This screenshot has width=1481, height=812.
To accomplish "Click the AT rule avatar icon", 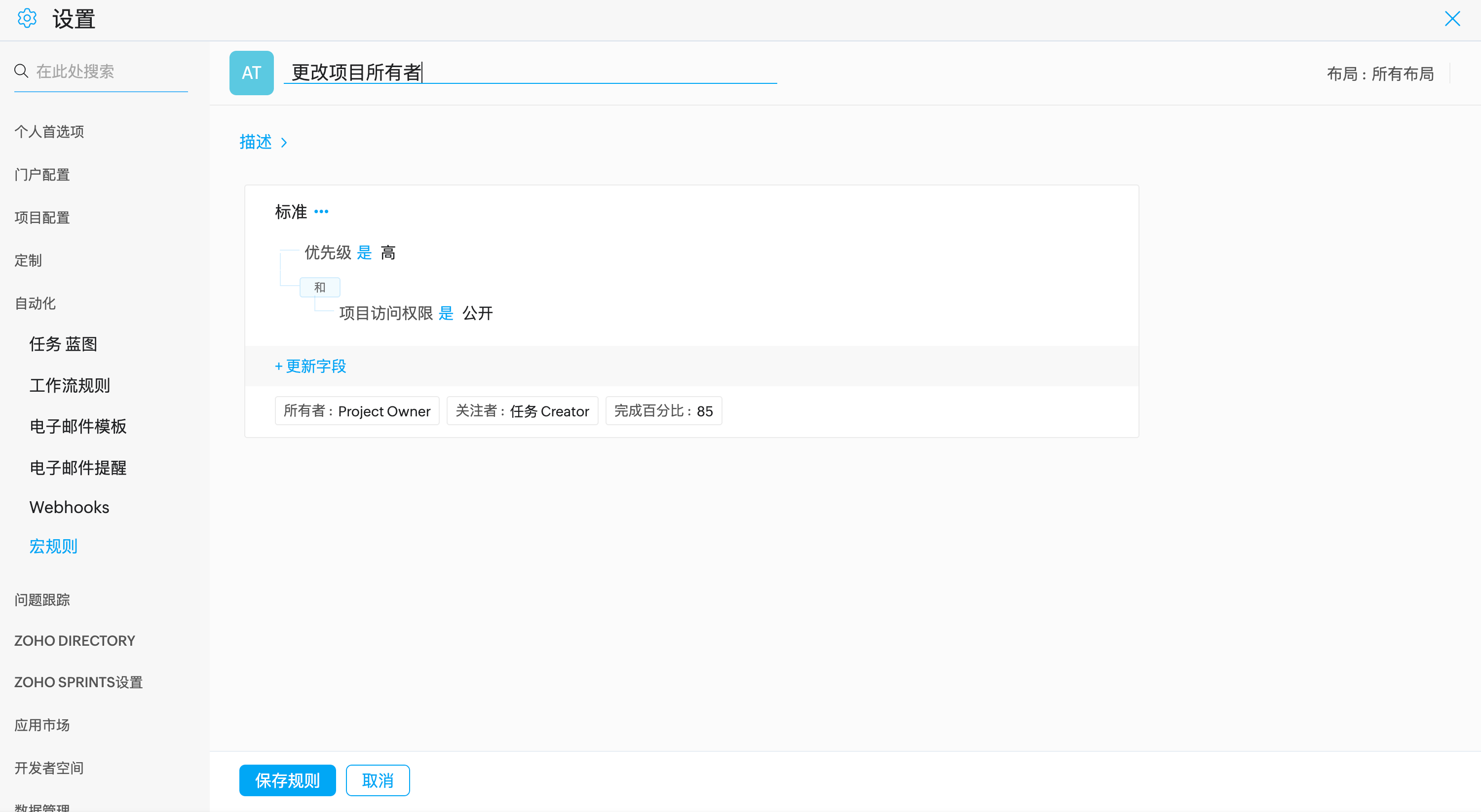I will click(251, 73).
